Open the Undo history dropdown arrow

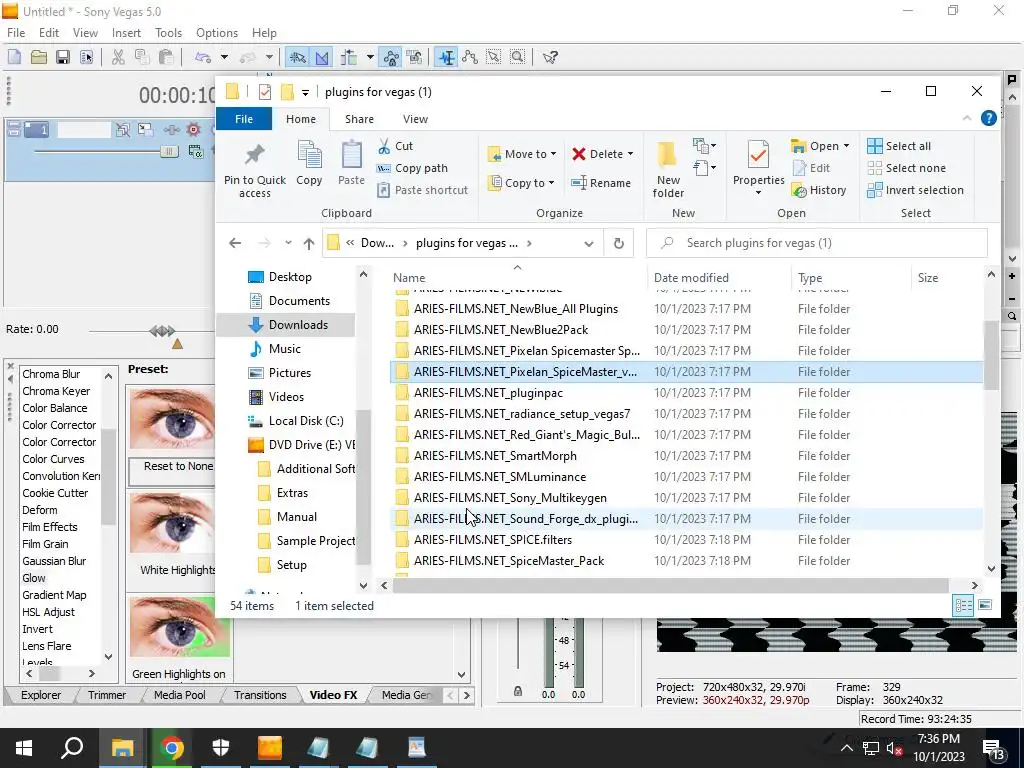click(x=224, y=57)
